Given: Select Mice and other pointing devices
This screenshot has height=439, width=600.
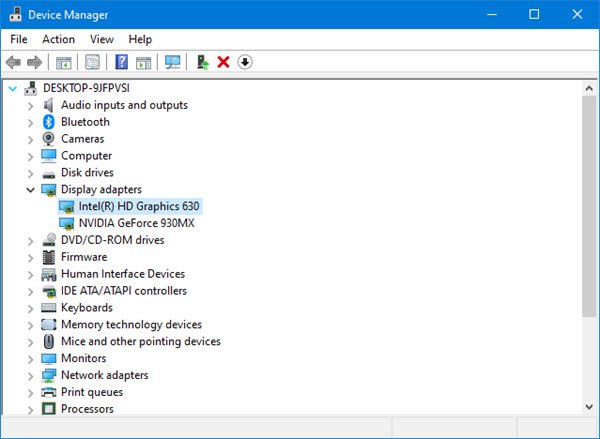Looking at the screenshot, I should point(140,341).
